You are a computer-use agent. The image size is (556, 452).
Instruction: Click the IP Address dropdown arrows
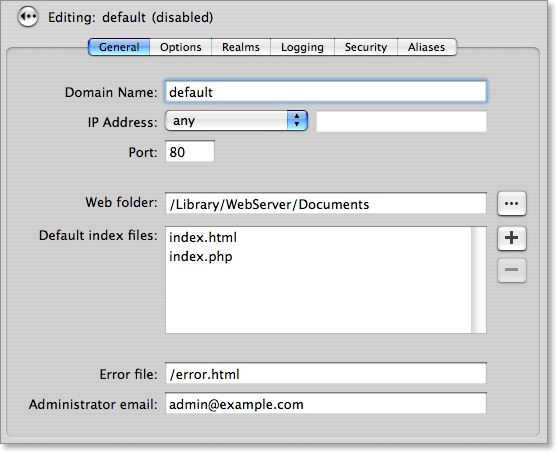coord(297,121)
